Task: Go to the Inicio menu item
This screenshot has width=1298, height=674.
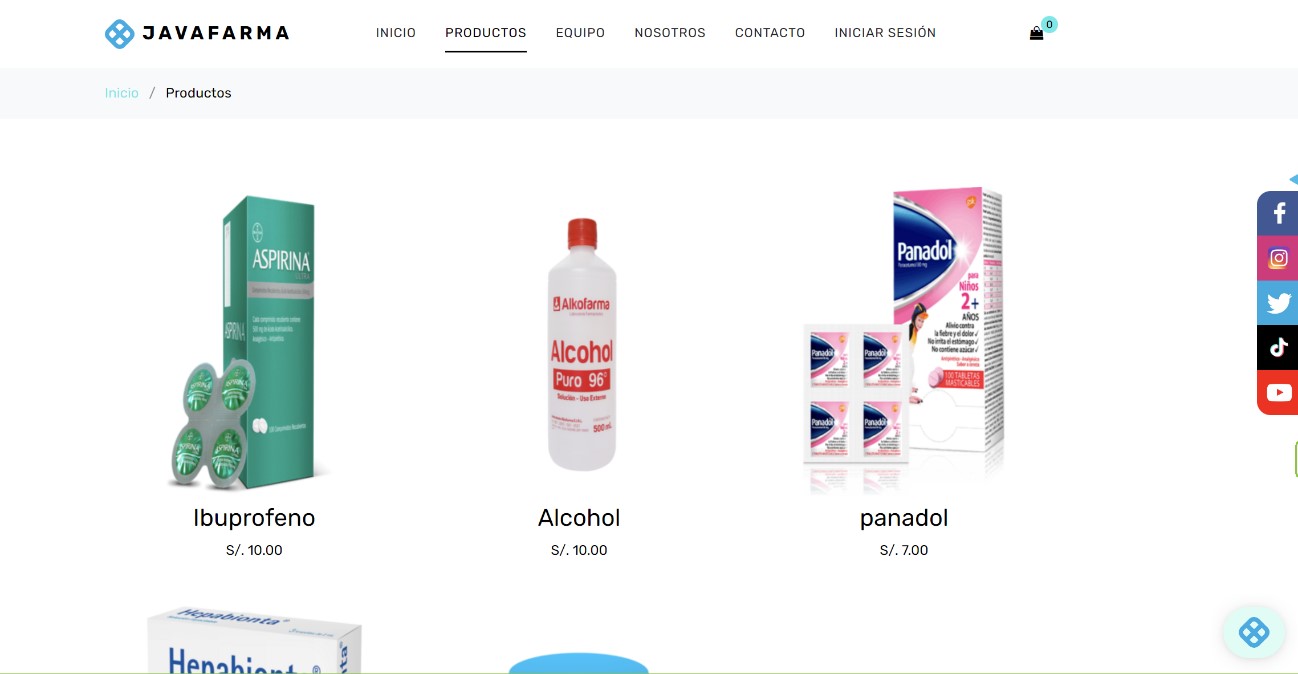Action: point(396,33)
